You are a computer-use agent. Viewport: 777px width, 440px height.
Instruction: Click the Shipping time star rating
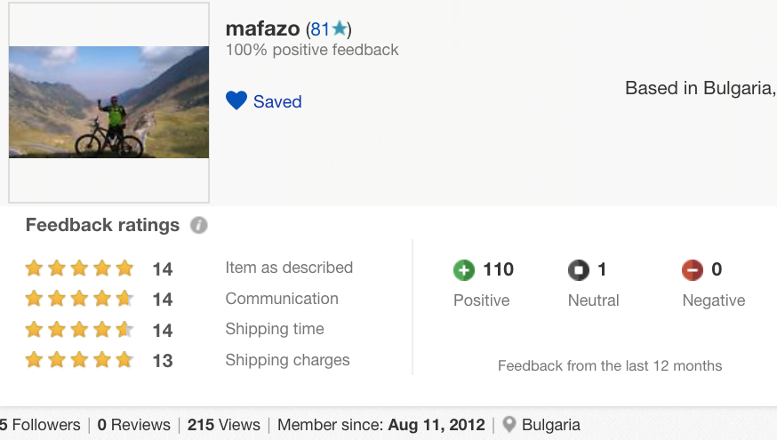(80, 330)
